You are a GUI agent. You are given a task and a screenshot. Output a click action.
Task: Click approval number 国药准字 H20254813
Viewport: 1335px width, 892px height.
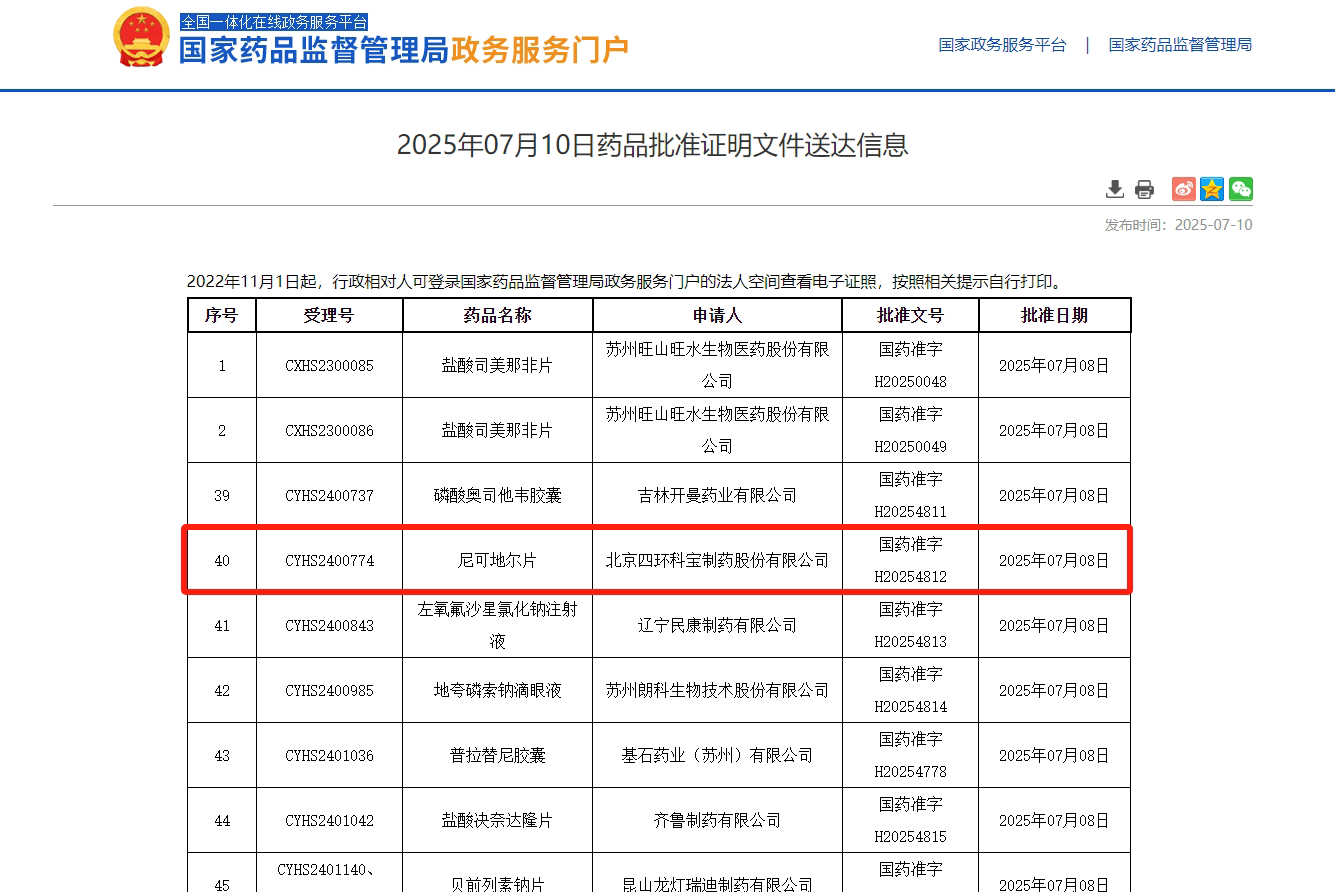pos(910,625)
